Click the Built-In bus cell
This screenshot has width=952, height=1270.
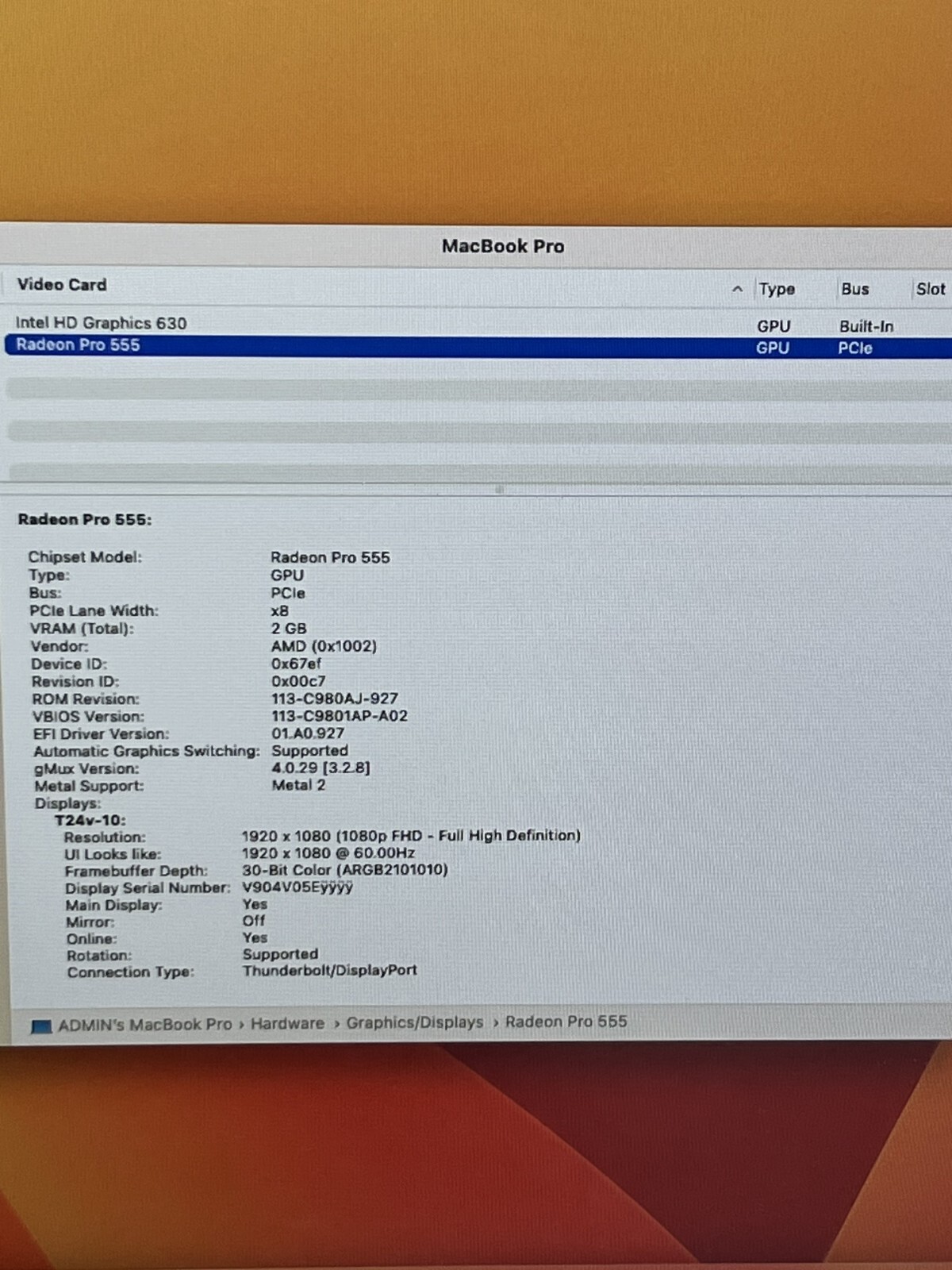(866, 326)
